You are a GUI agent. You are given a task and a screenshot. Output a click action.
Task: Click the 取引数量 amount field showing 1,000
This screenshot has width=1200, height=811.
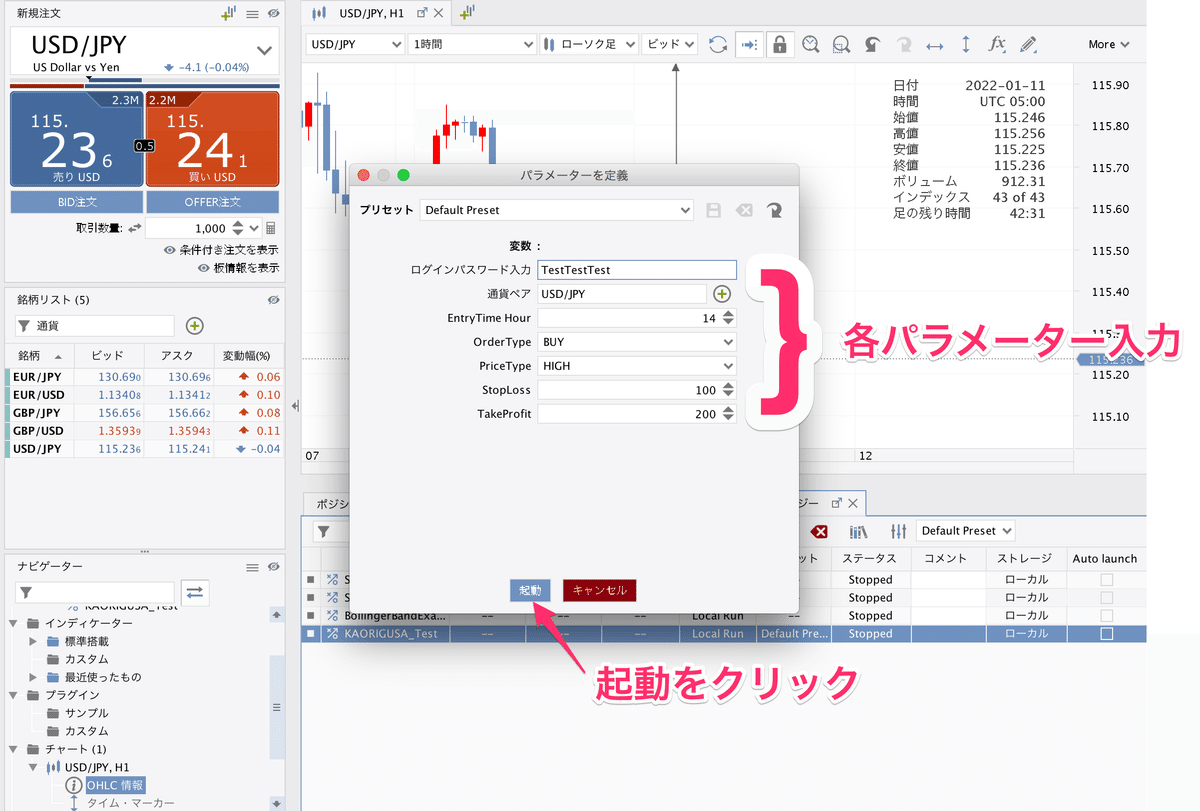(x=188, y=228)
